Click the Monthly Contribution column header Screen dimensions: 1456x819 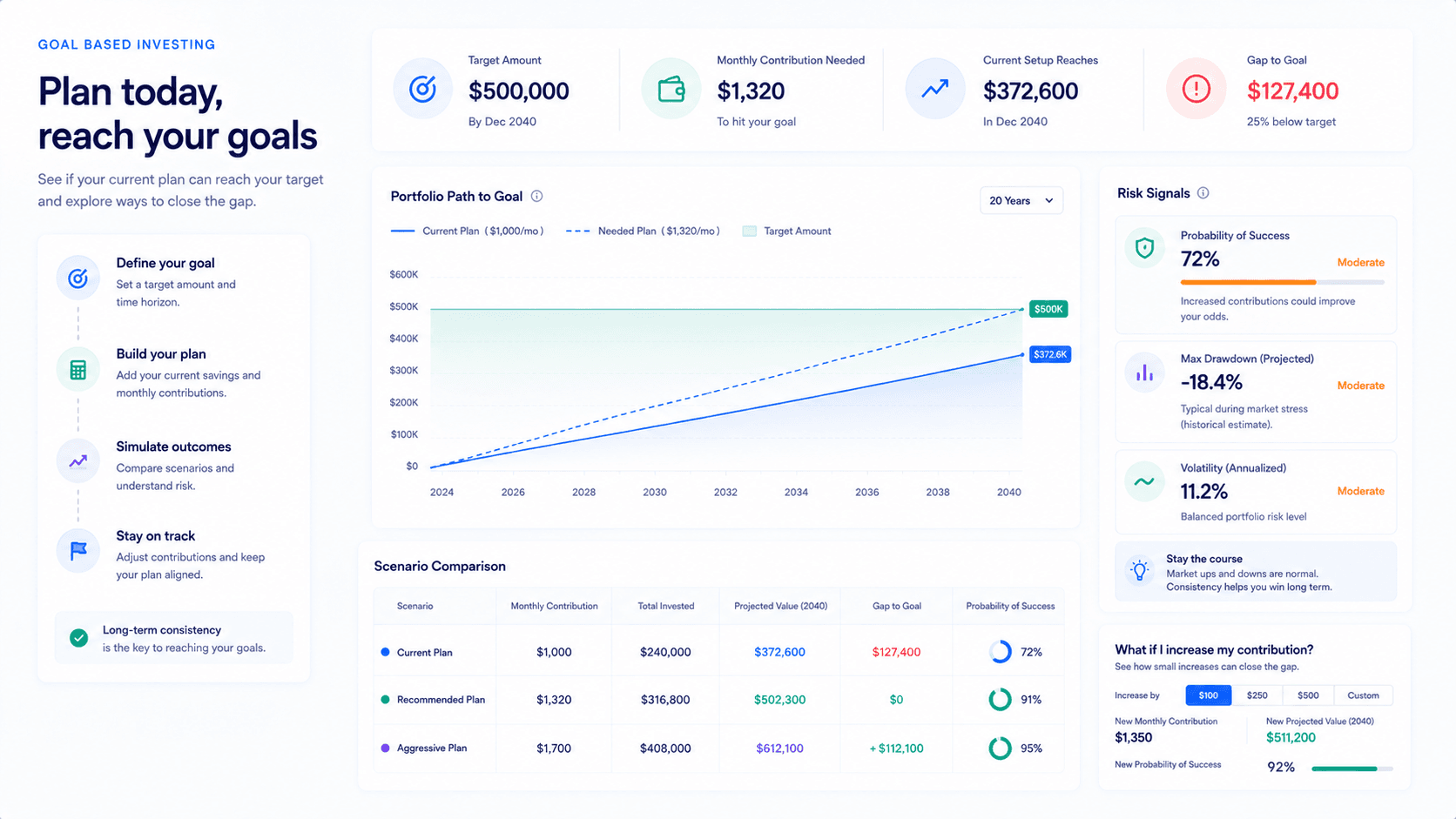click(x=554, y=607)
